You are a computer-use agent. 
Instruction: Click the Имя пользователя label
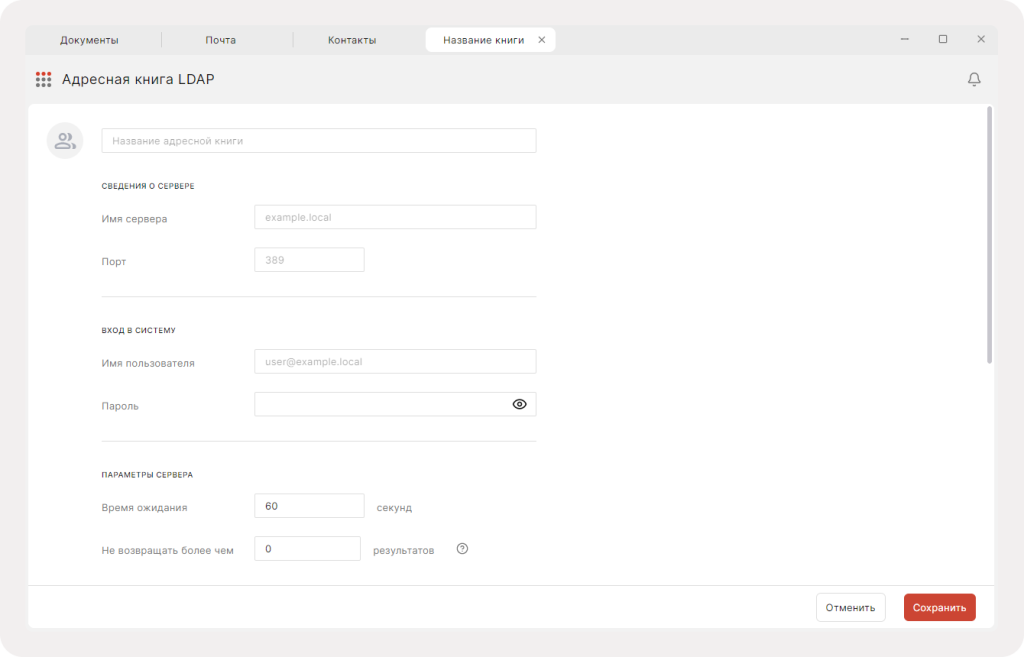click(x=148, y=363)
